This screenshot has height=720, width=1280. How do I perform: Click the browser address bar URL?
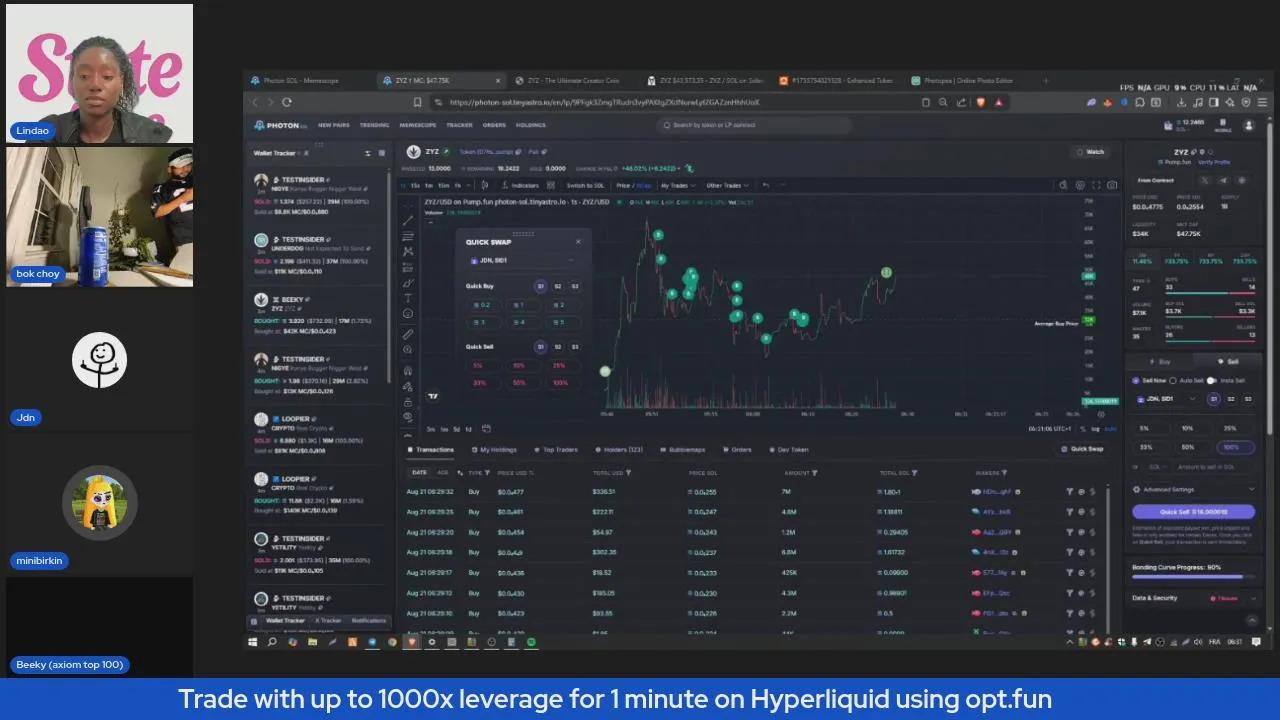(x=605, y=102)
